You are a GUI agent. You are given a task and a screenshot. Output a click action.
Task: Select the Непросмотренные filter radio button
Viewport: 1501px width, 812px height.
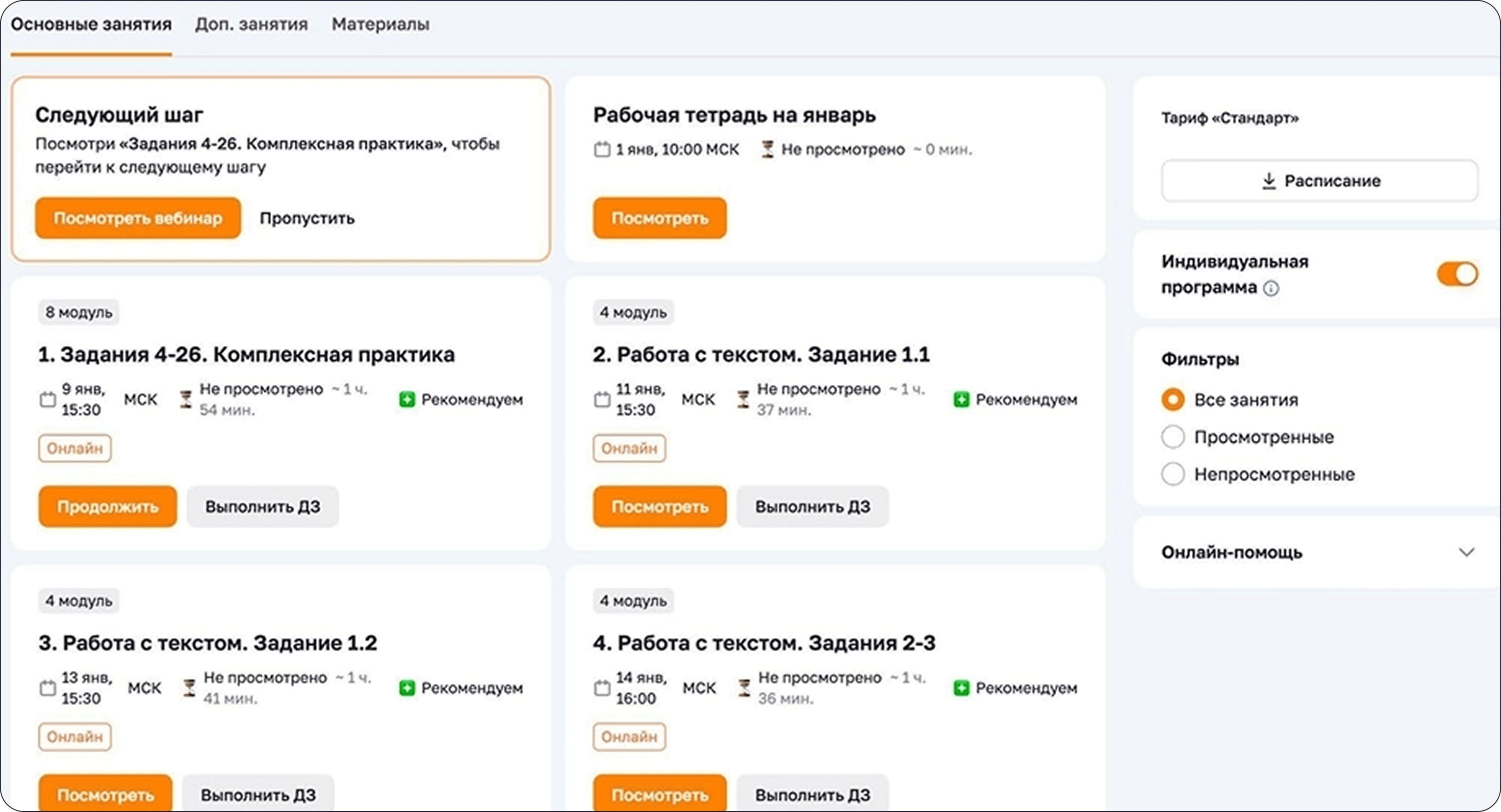point(1172,474)
